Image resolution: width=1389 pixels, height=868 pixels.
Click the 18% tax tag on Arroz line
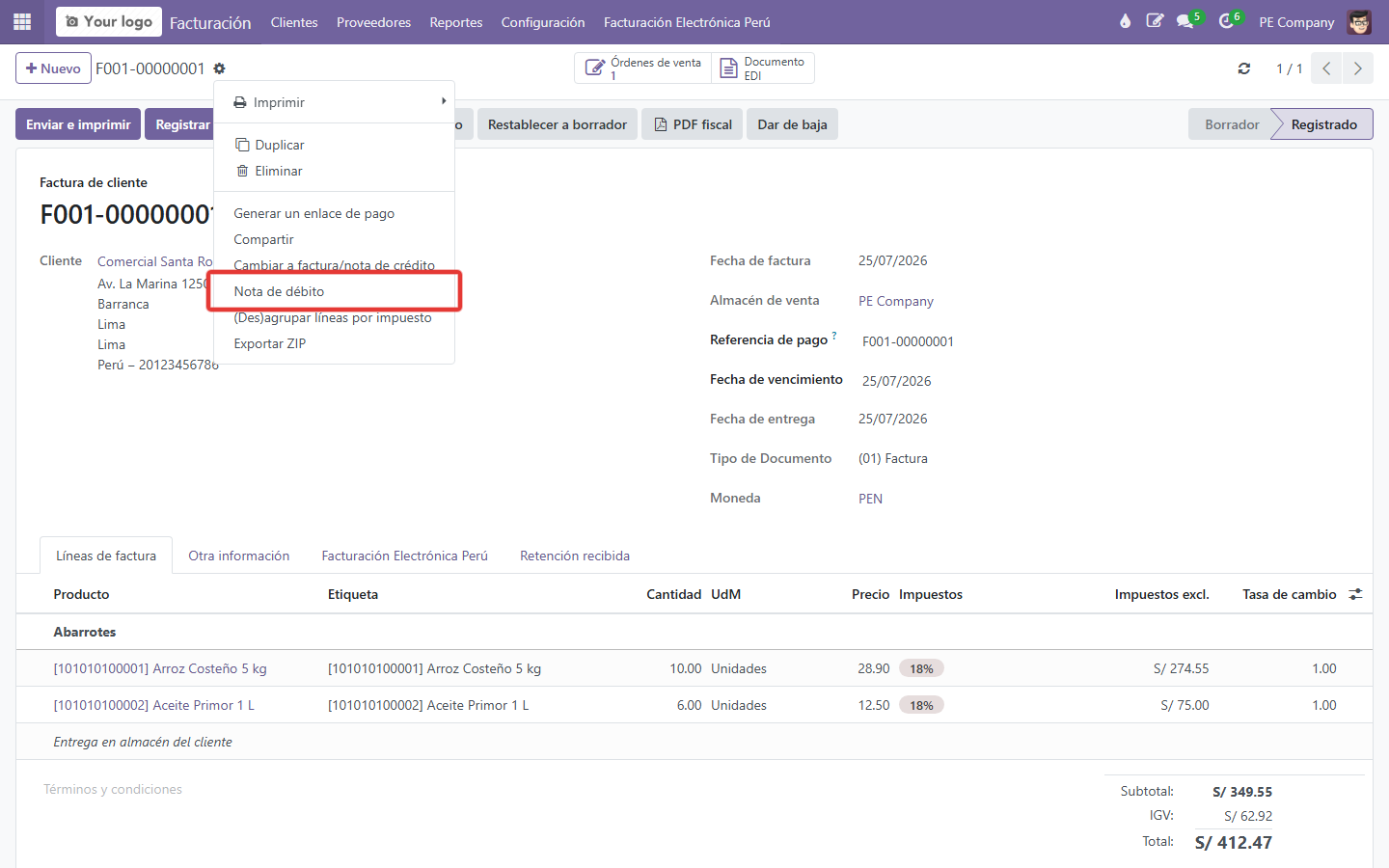921,668
